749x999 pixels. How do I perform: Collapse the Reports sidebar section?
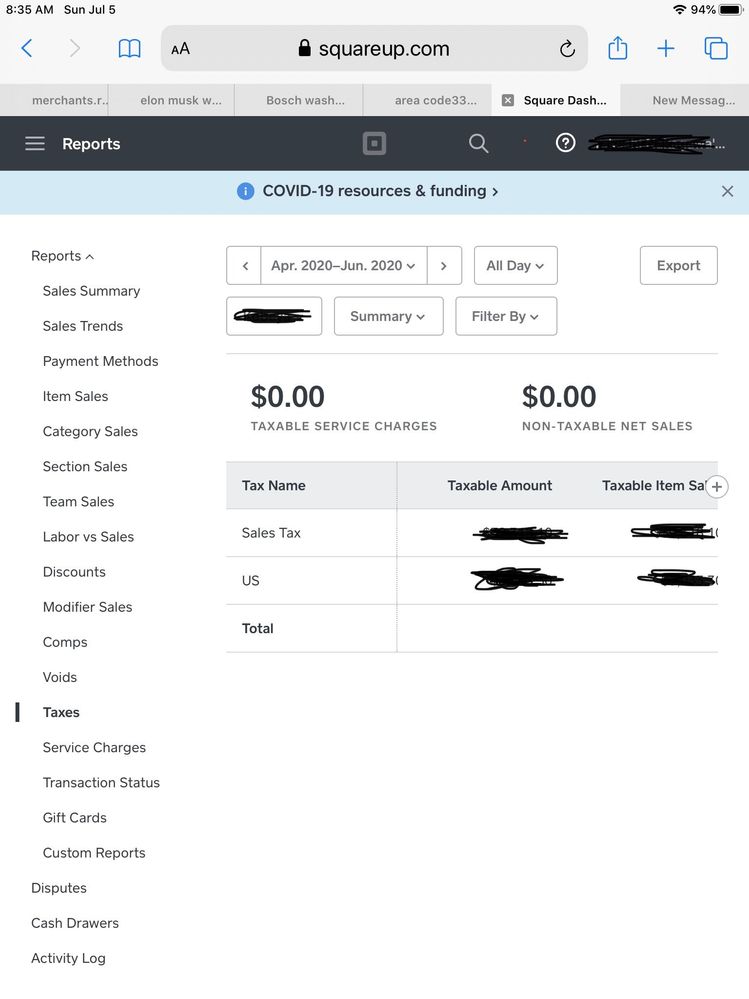(62, 256)
